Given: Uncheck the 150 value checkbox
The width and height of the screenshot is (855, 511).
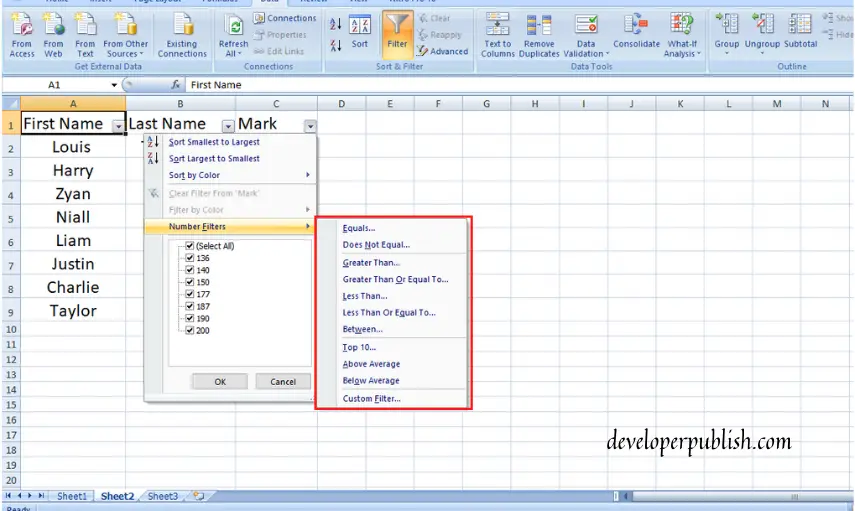Looking at the screenshot, I should tap(190, 282).
